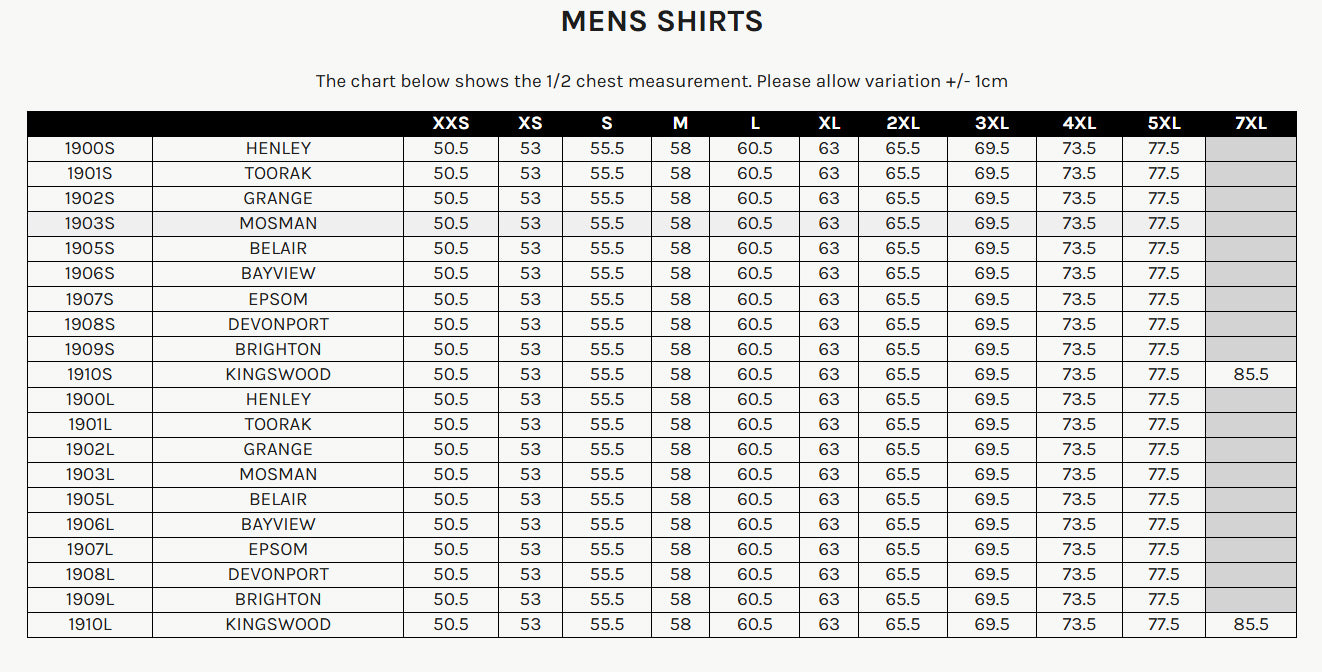Click the MENS SHIRTS heading
1322x672 pixels.
(x=661, y=22)
